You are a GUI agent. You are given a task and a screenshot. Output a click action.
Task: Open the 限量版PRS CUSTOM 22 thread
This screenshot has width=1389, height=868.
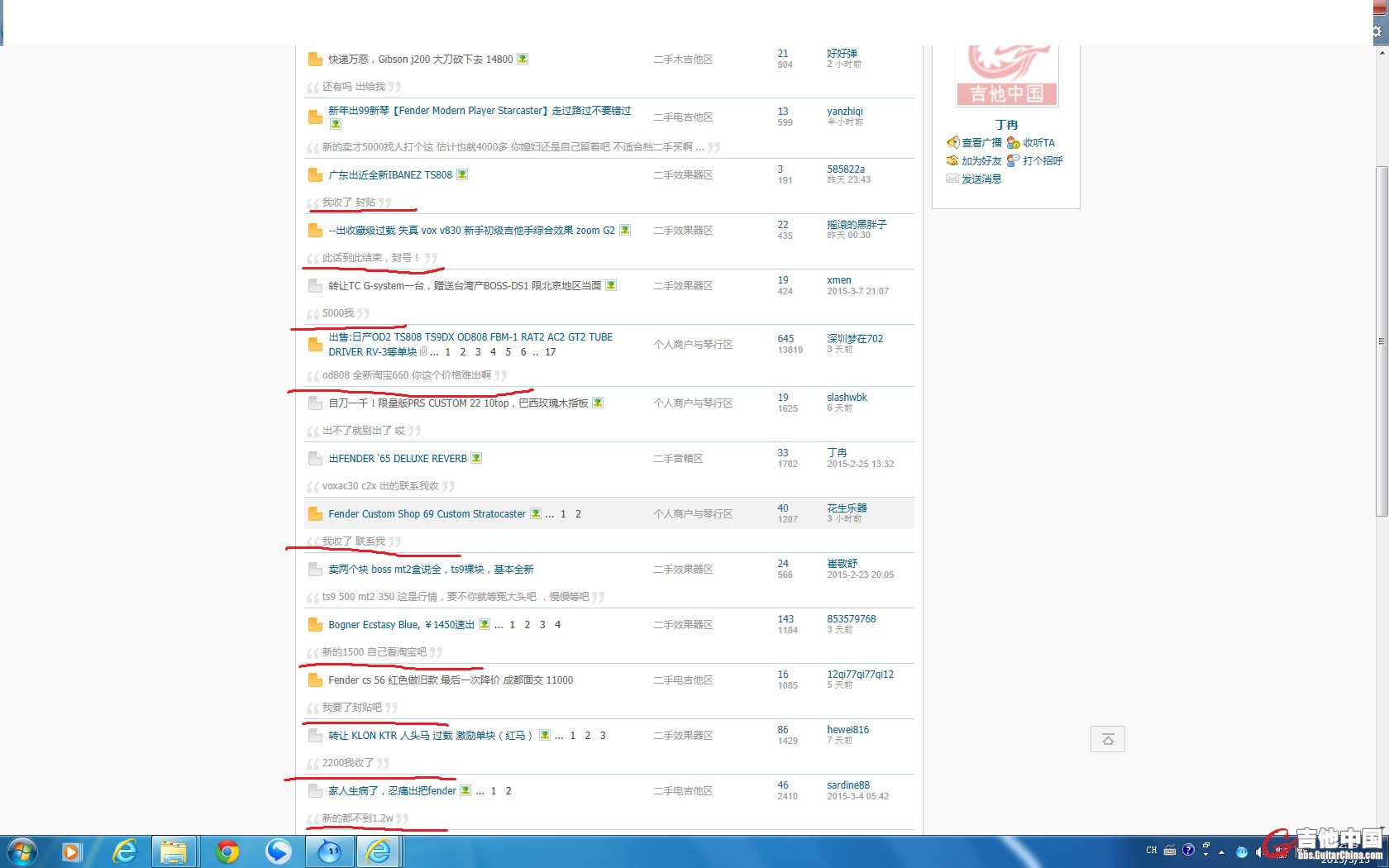[x=458, y=403]
